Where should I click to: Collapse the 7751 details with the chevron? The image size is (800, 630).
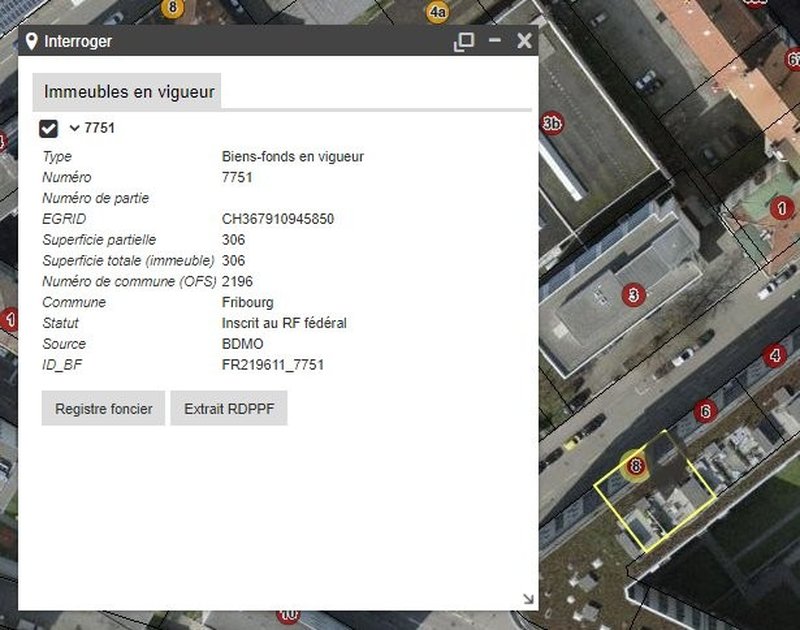click(x=74, y=128)
